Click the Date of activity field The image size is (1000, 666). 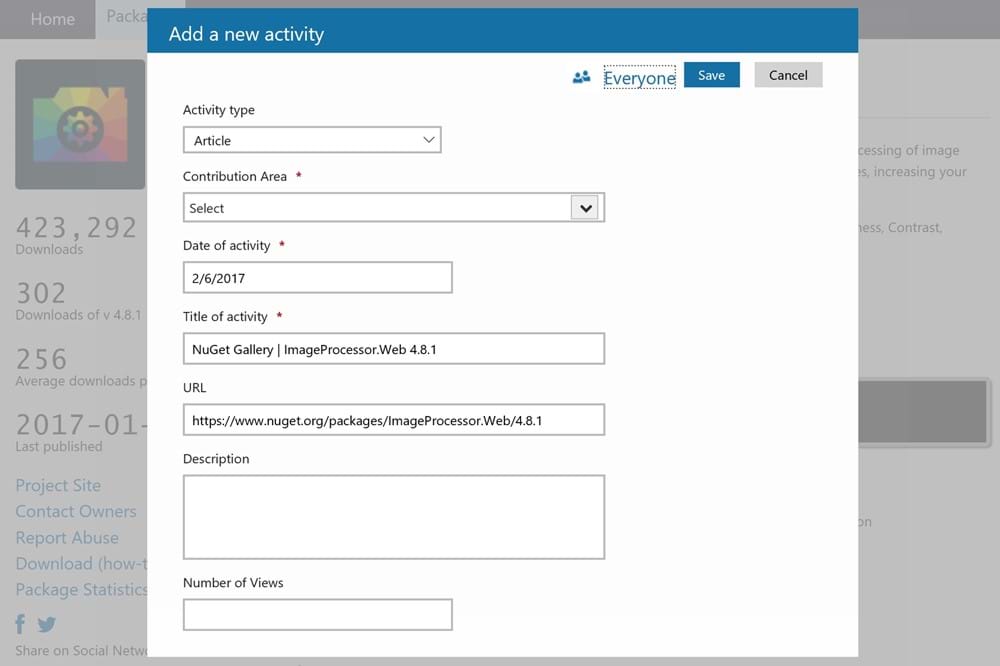pos(318,278)
